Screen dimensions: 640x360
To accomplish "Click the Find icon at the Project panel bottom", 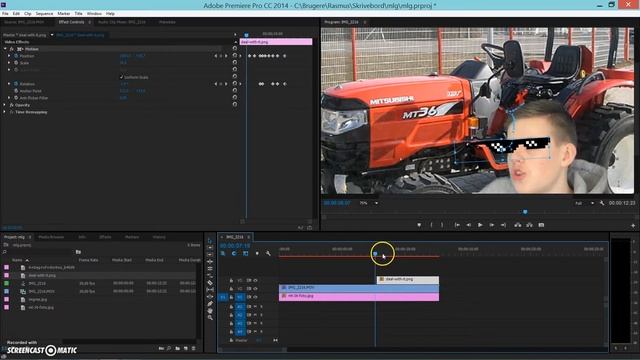I will [169, 349].
